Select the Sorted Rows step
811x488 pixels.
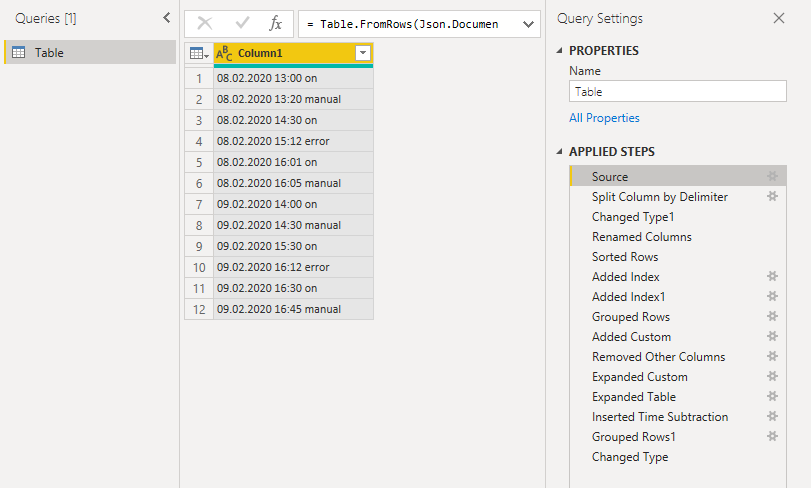pyautogui.click(x=678, y=256)
